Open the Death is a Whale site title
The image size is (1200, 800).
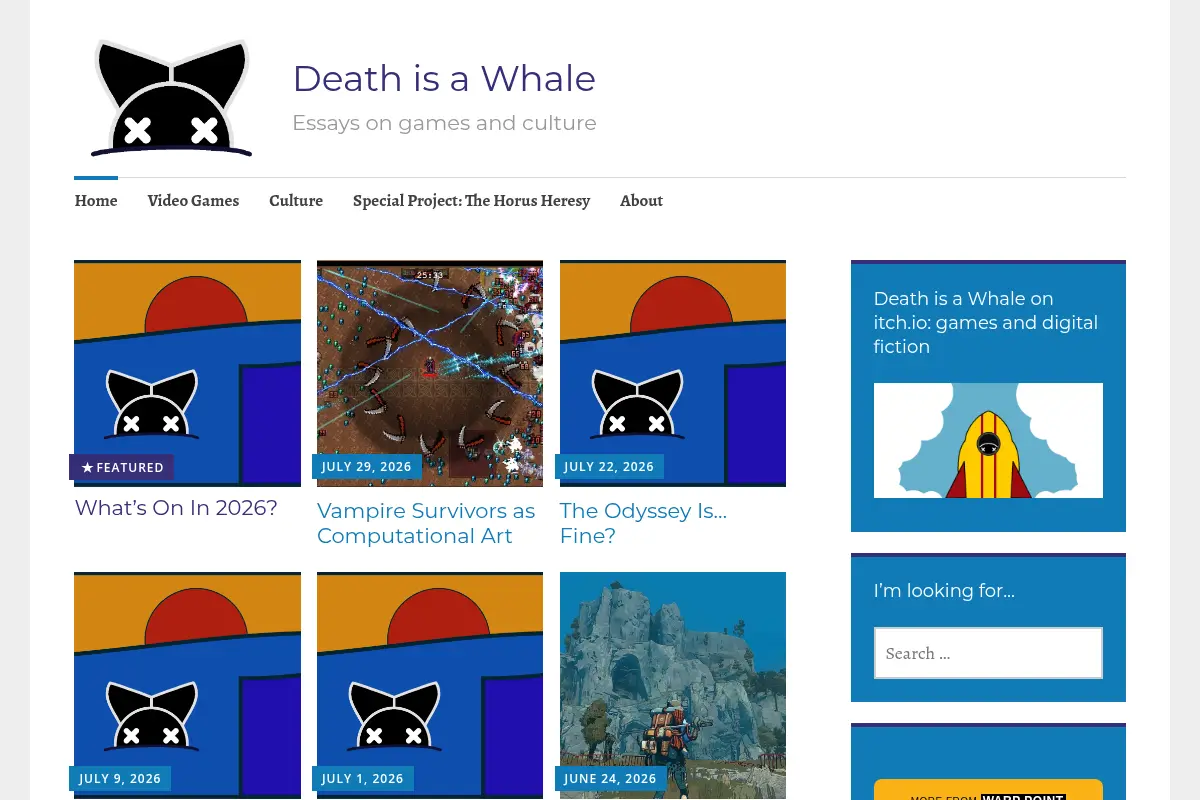click(444, 78)
